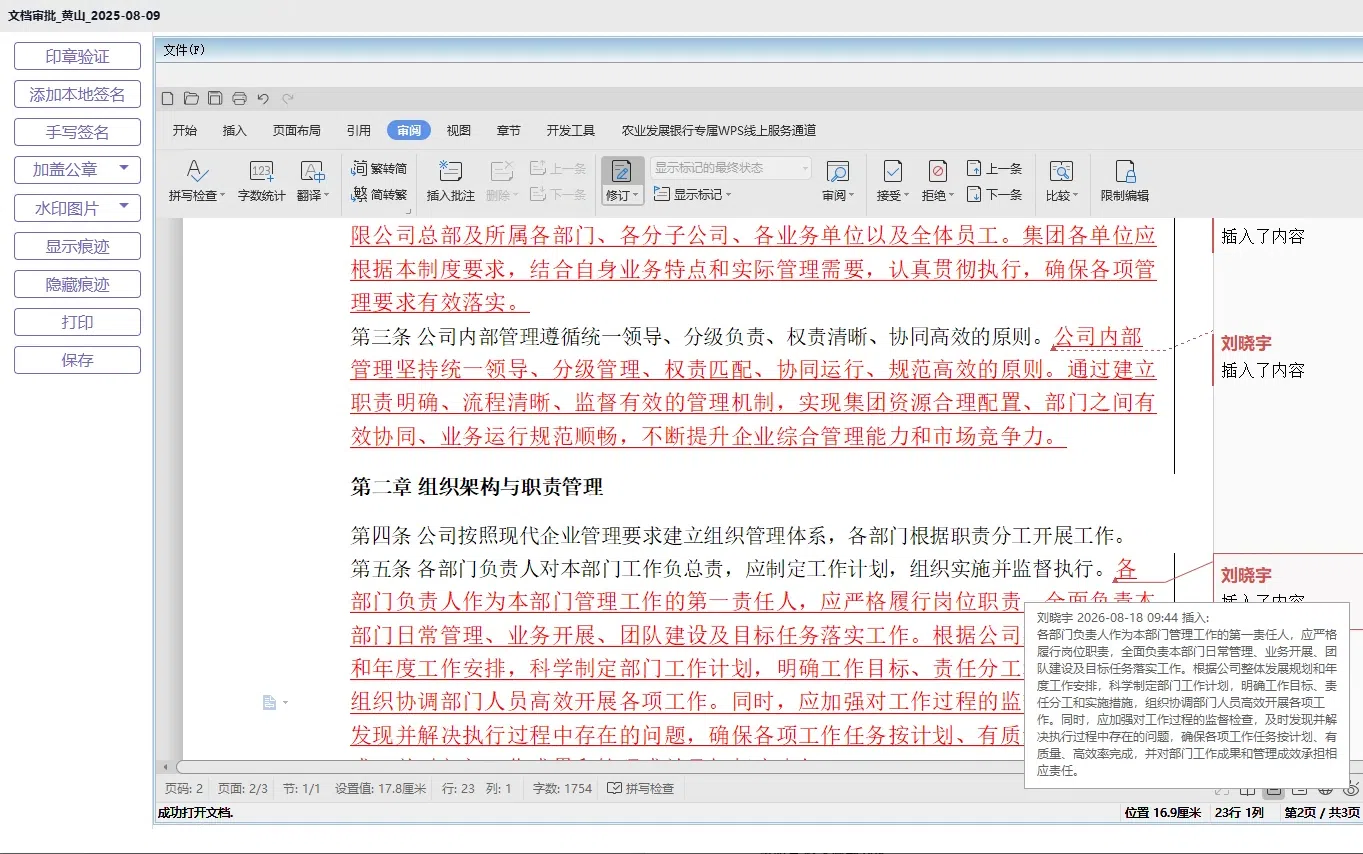Click the print icon in quick toolbar
Screen dimensions: 1363x854
coord(239,98)
